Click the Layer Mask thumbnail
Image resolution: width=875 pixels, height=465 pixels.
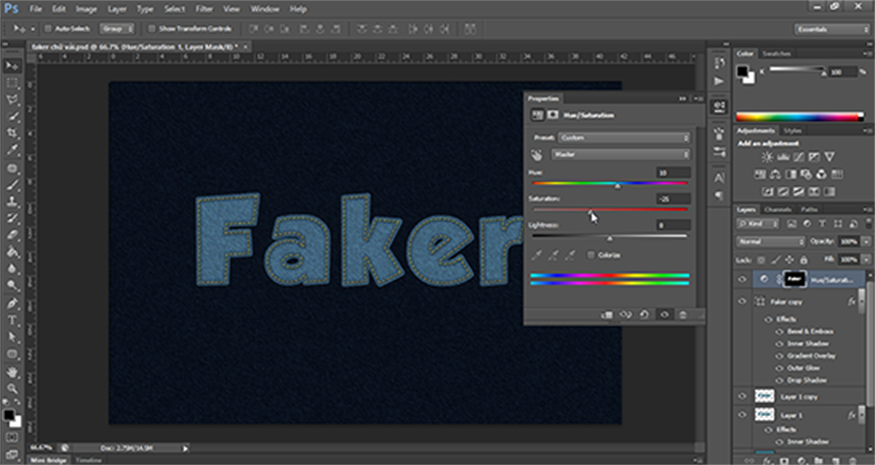[795, 280]
